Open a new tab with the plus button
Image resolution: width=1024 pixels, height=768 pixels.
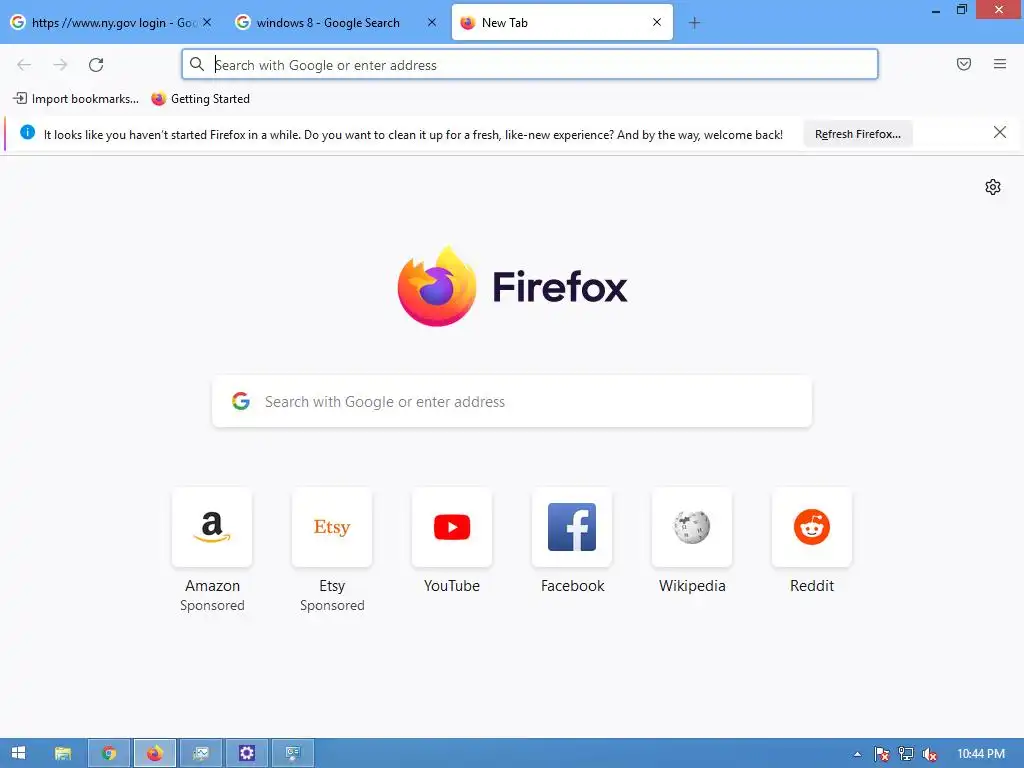click(x=694, y=23)
